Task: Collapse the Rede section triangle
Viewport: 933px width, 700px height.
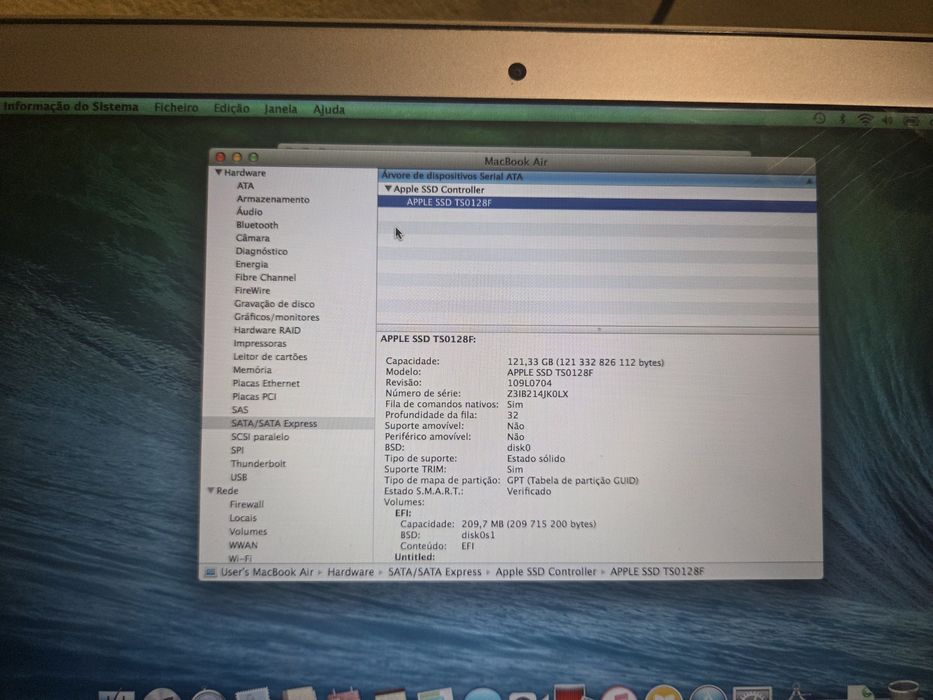Action: pyautogui.click(x=211, y=490)
